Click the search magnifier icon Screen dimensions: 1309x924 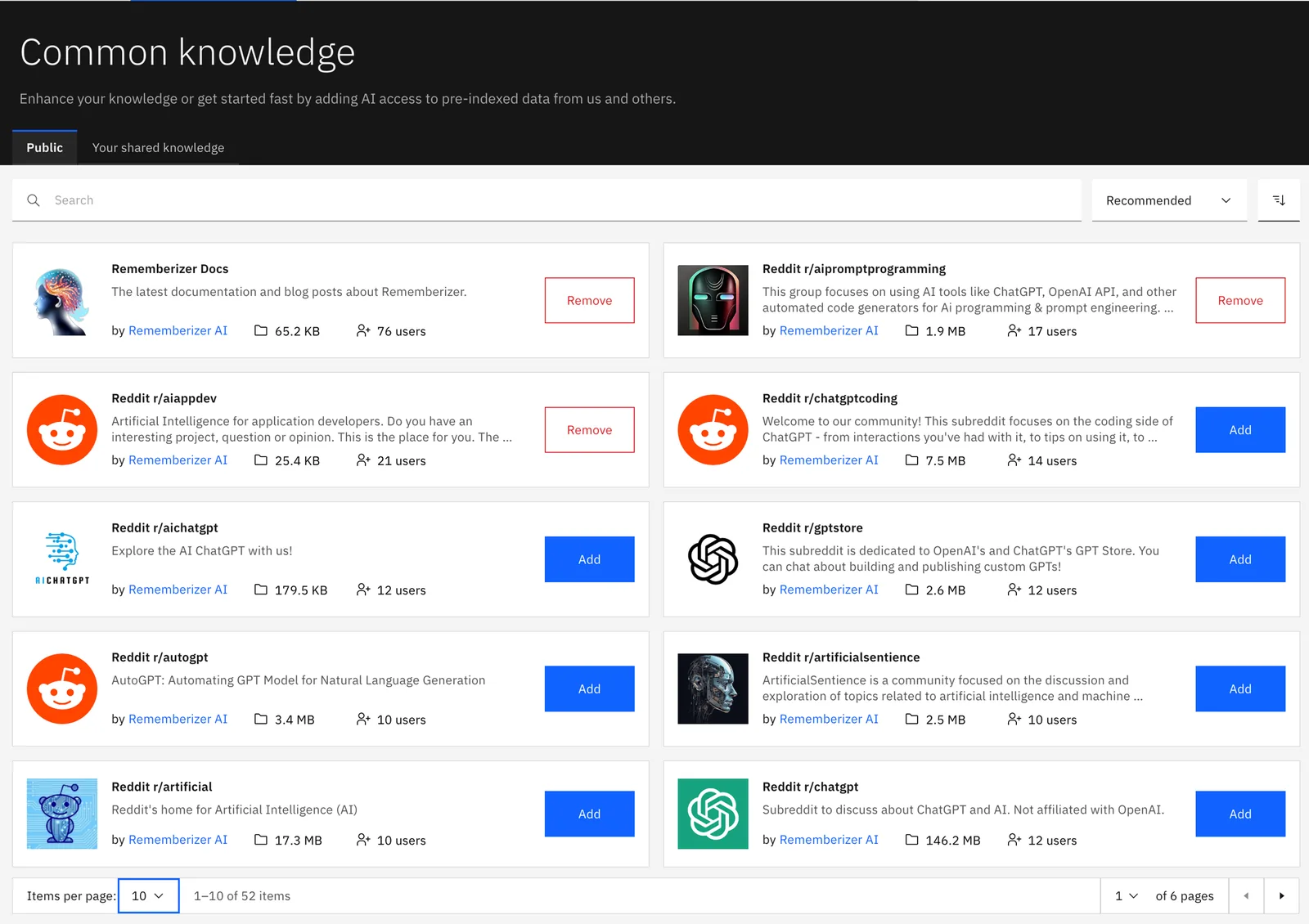(34, 200)
